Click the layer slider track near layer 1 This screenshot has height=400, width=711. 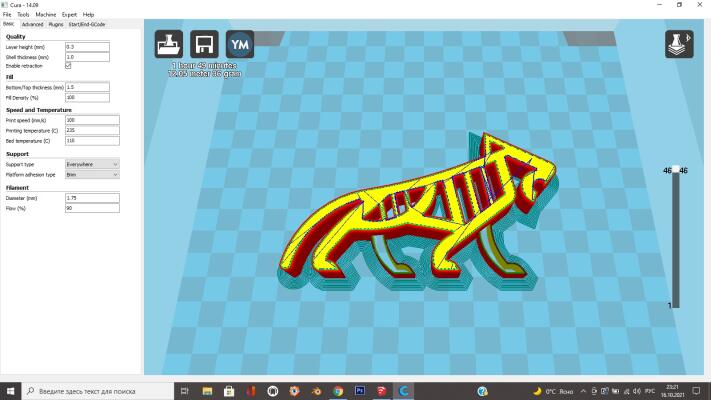[676, 303]
